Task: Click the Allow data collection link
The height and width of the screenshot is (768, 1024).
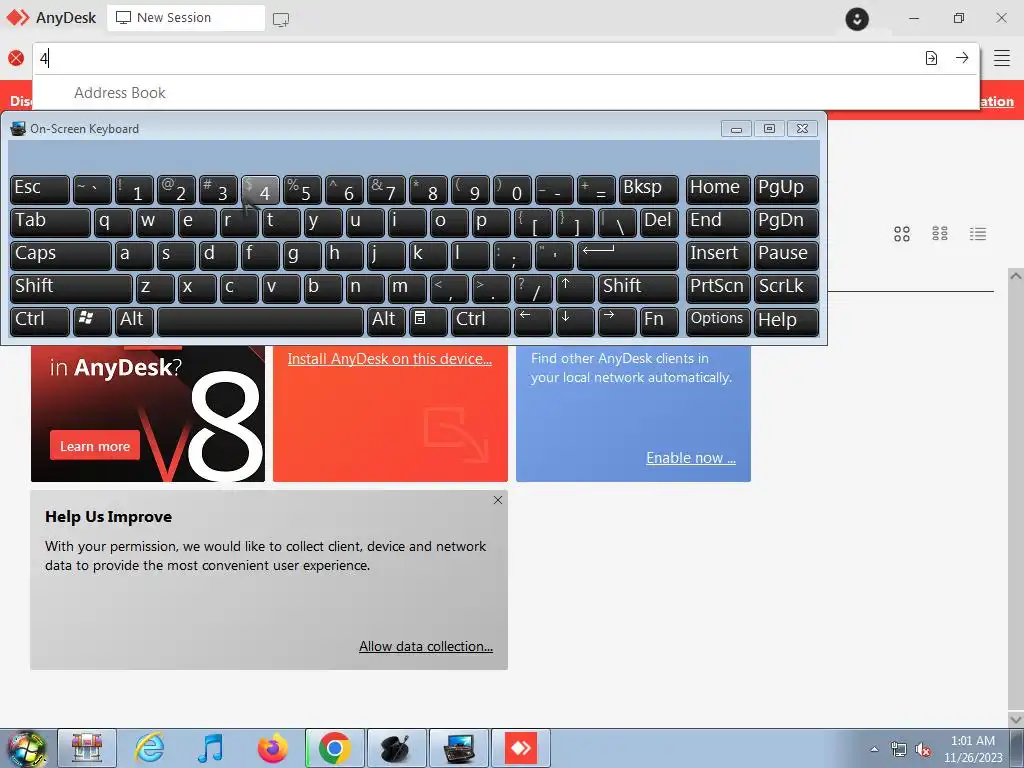Action: [426, 646]
